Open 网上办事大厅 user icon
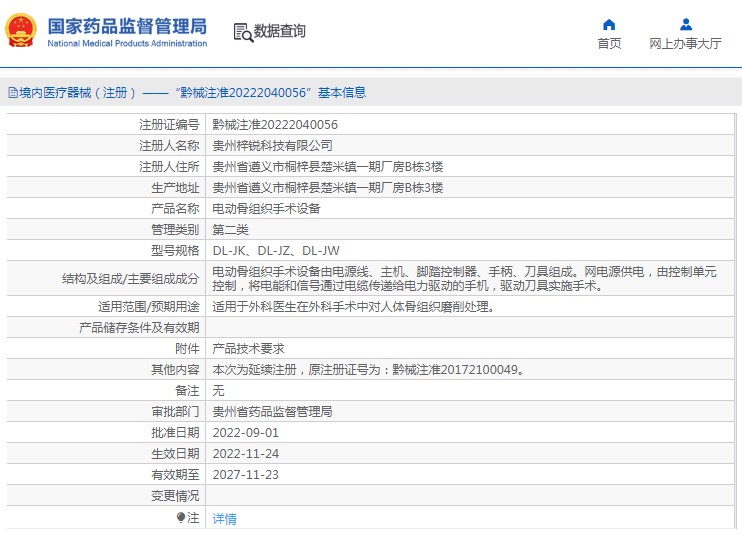This screenshot has width=742, height=534. [685, 24]
